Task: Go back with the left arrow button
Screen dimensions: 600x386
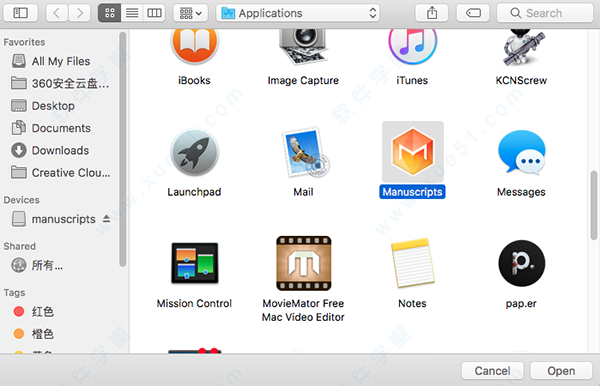Action: click(x=57, y=13)
